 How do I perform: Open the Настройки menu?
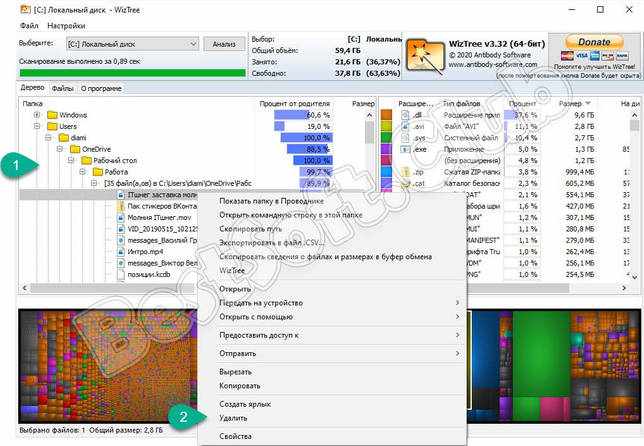[x=66, y=26]
